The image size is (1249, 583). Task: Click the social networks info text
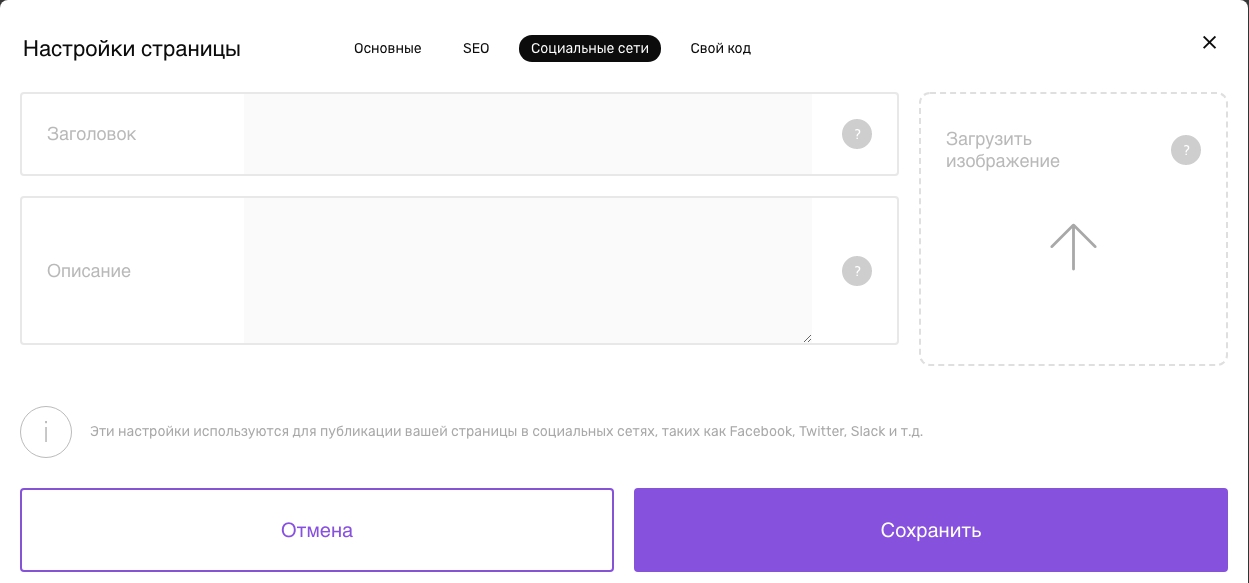(506, 432)
